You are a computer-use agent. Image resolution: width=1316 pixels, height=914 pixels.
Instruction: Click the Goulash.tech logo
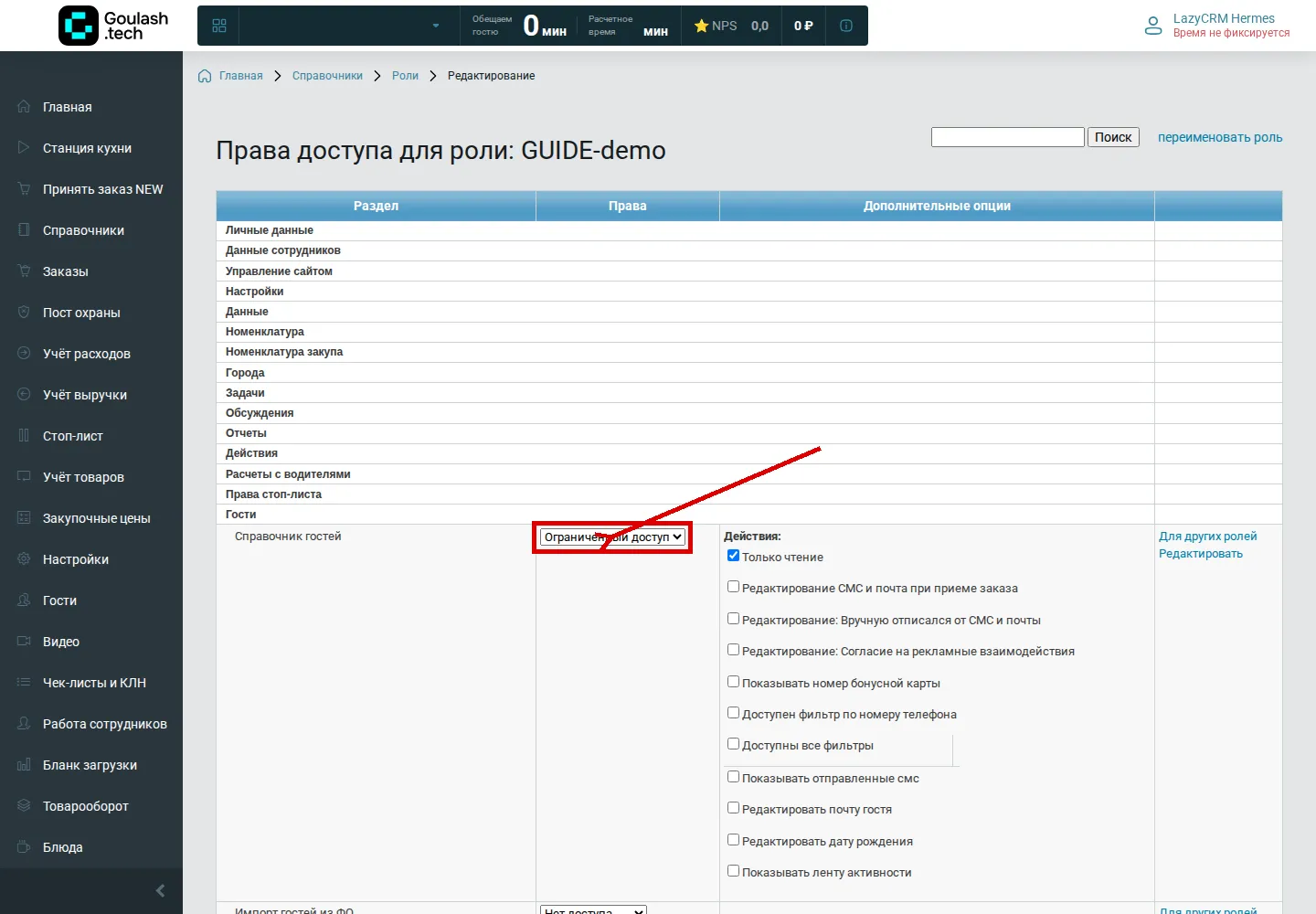click(x=114, y=26)
